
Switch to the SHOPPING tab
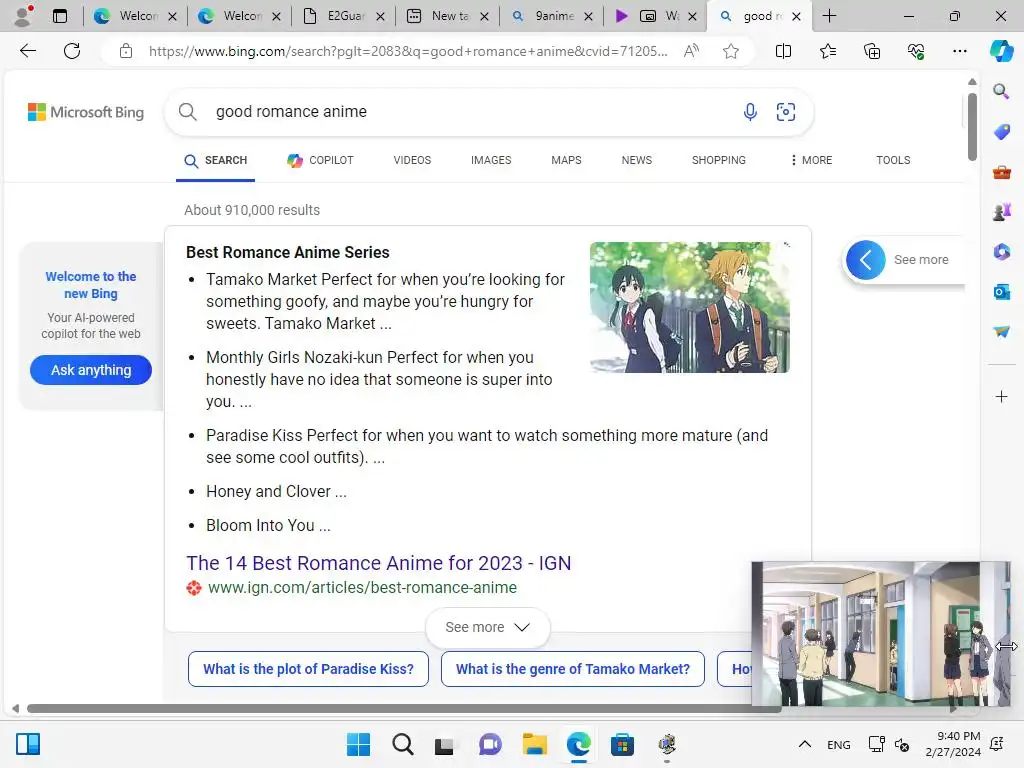(x=718, y=160)
